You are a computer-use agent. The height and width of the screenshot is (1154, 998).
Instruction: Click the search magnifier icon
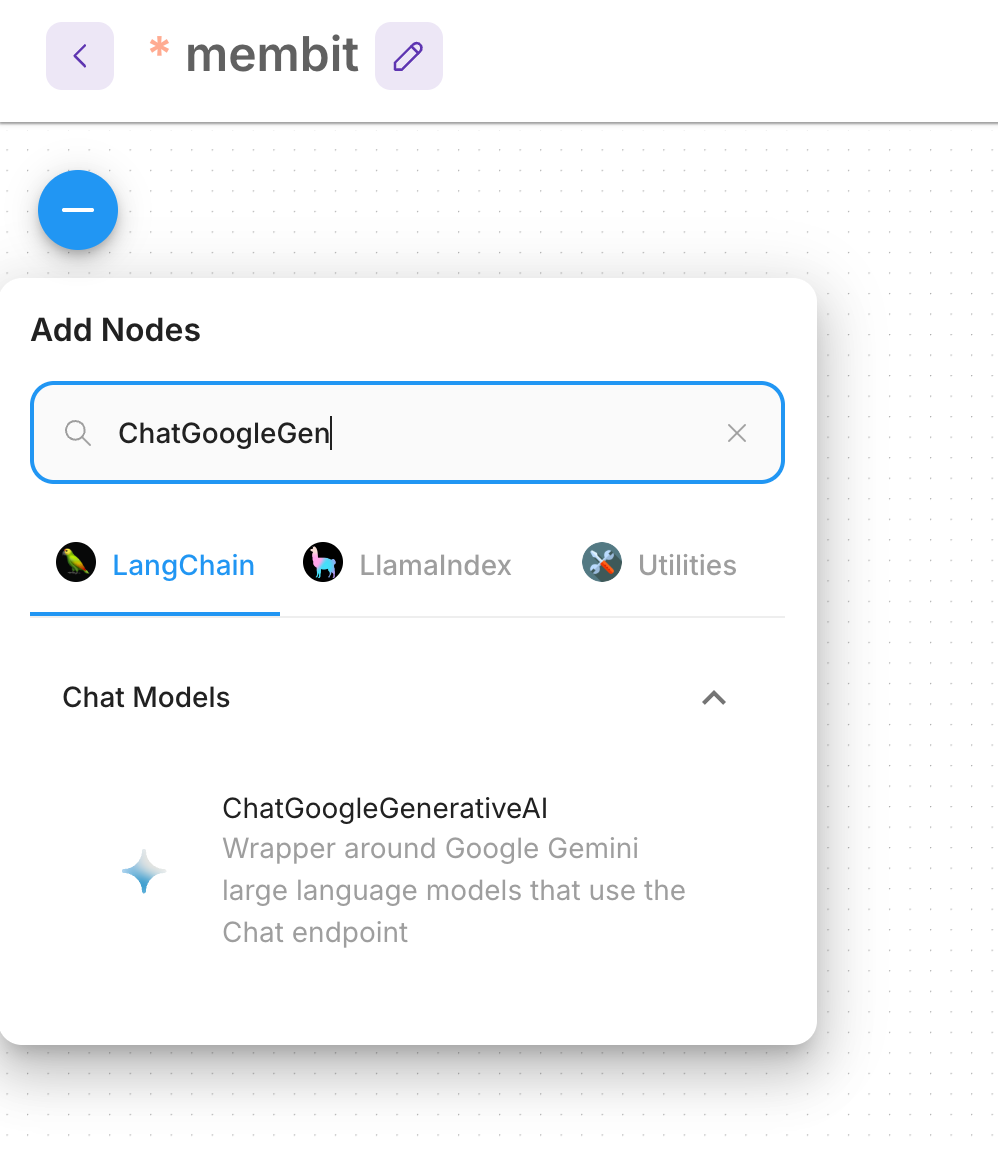[x=77, y=433]
